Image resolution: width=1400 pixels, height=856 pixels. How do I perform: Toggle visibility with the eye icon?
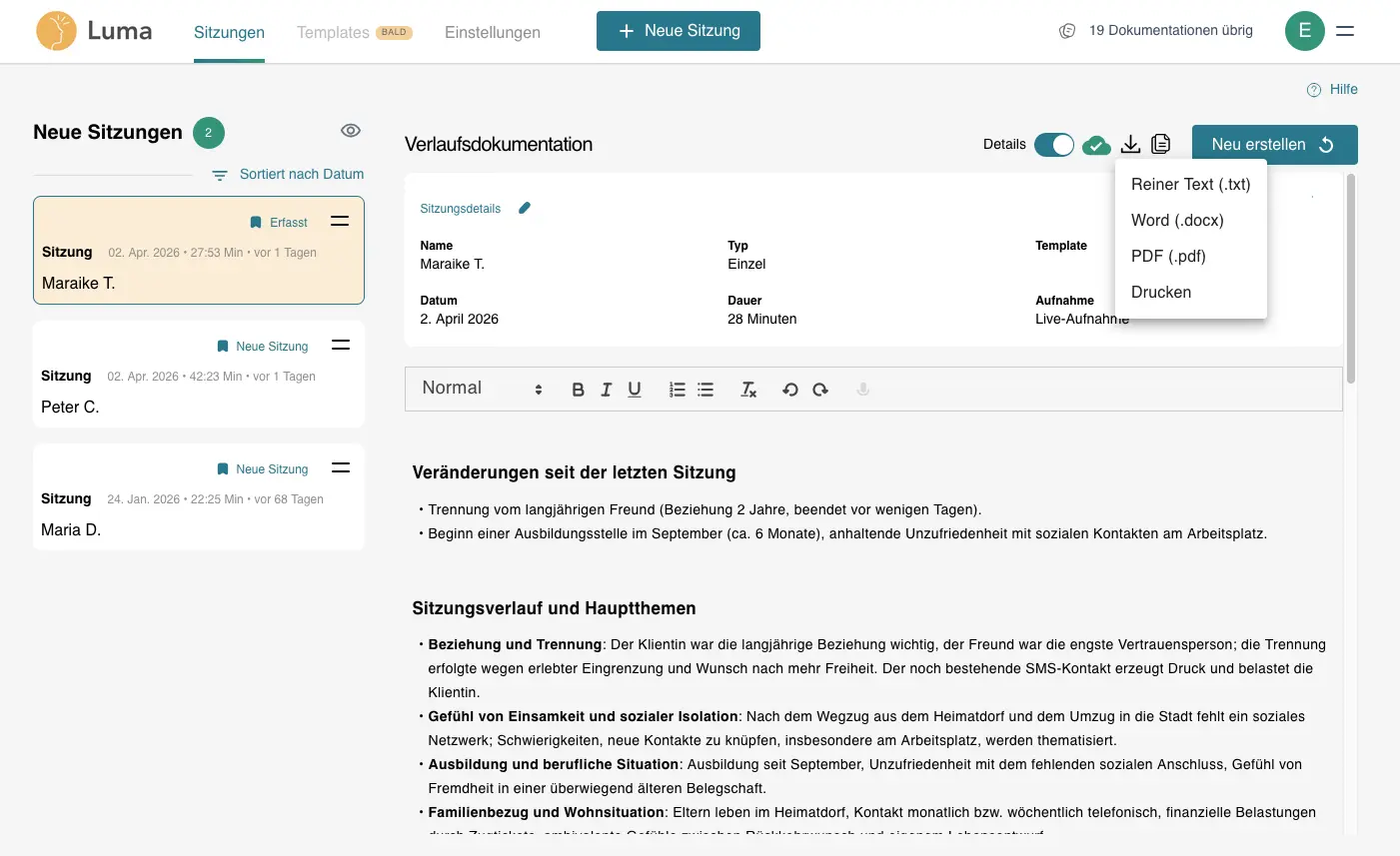[350, 131]
